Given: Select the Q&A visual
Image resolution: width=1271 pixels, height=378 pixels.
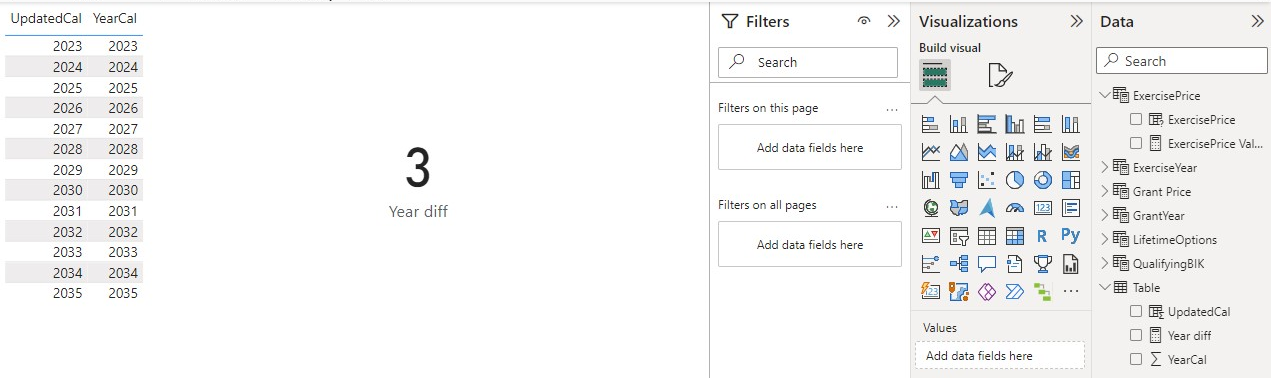Looking at the screenshot, I should 986,265.
